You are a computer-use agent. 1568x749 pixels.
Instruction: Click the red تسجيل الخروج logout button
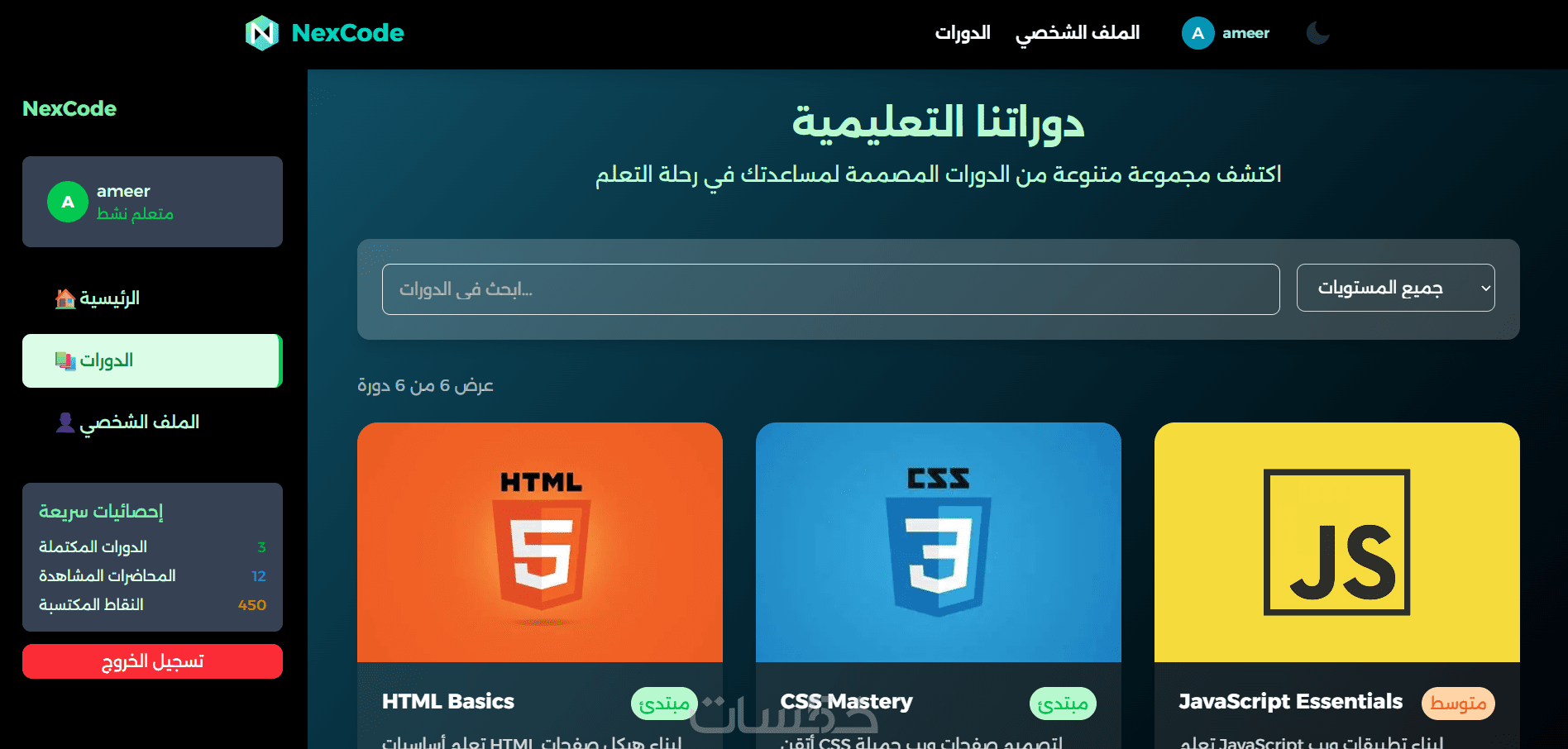(152, 661)
